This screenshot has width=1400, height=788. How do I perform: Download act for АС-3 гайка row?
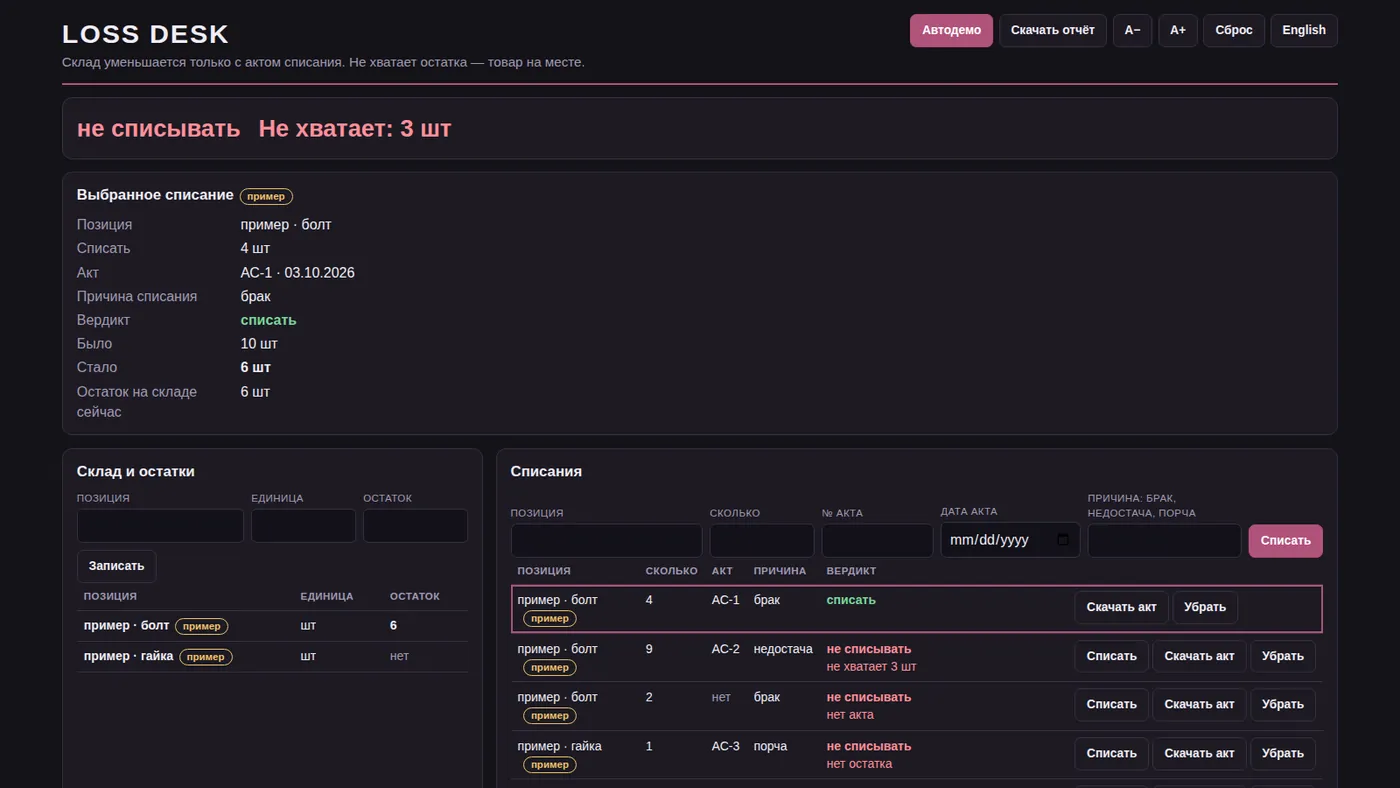[x=1199, y=753]
